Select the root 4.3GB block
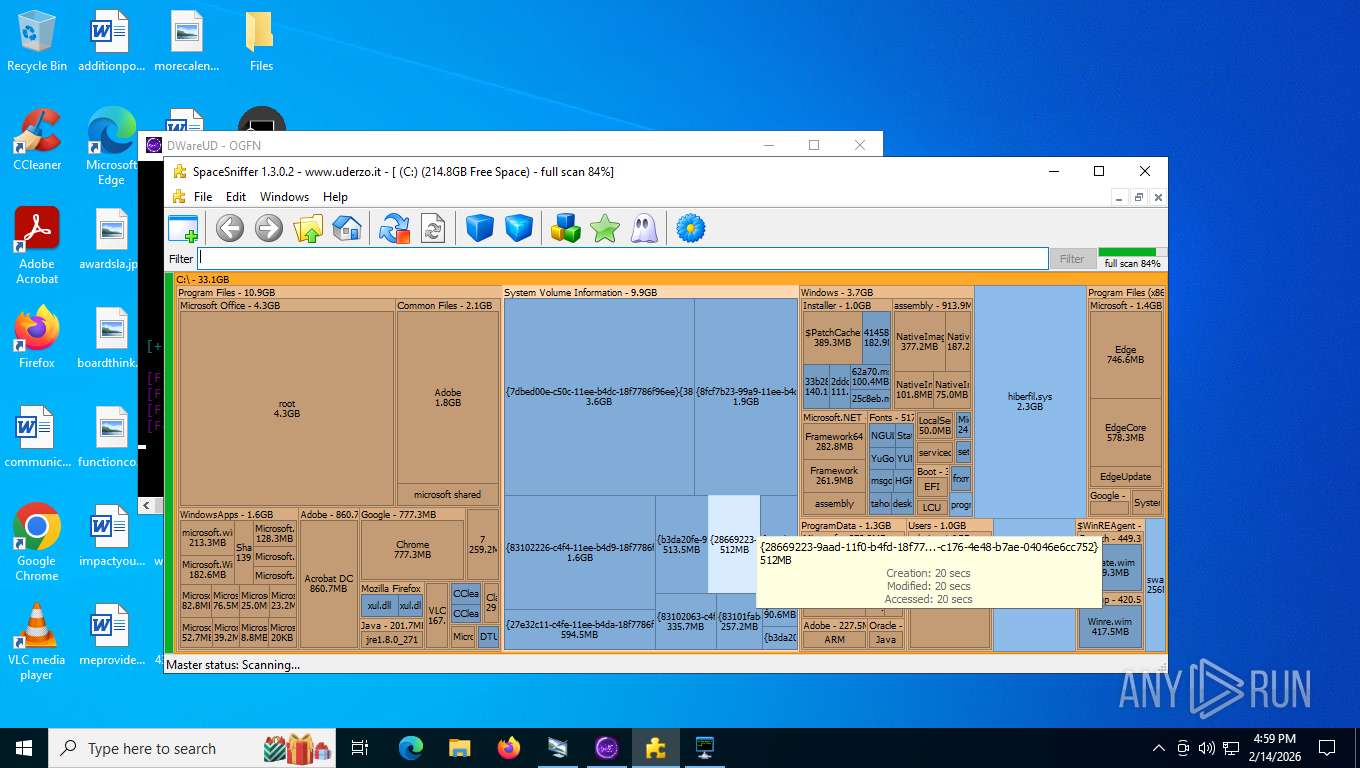The height and width of the screenshot is (768, 1360). 287,408
